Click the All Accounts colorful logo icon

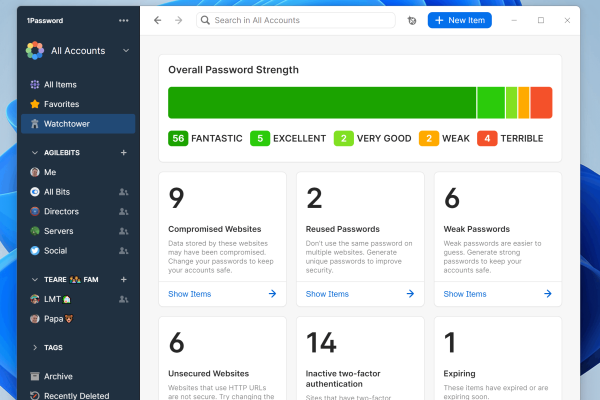click(35, 51)
